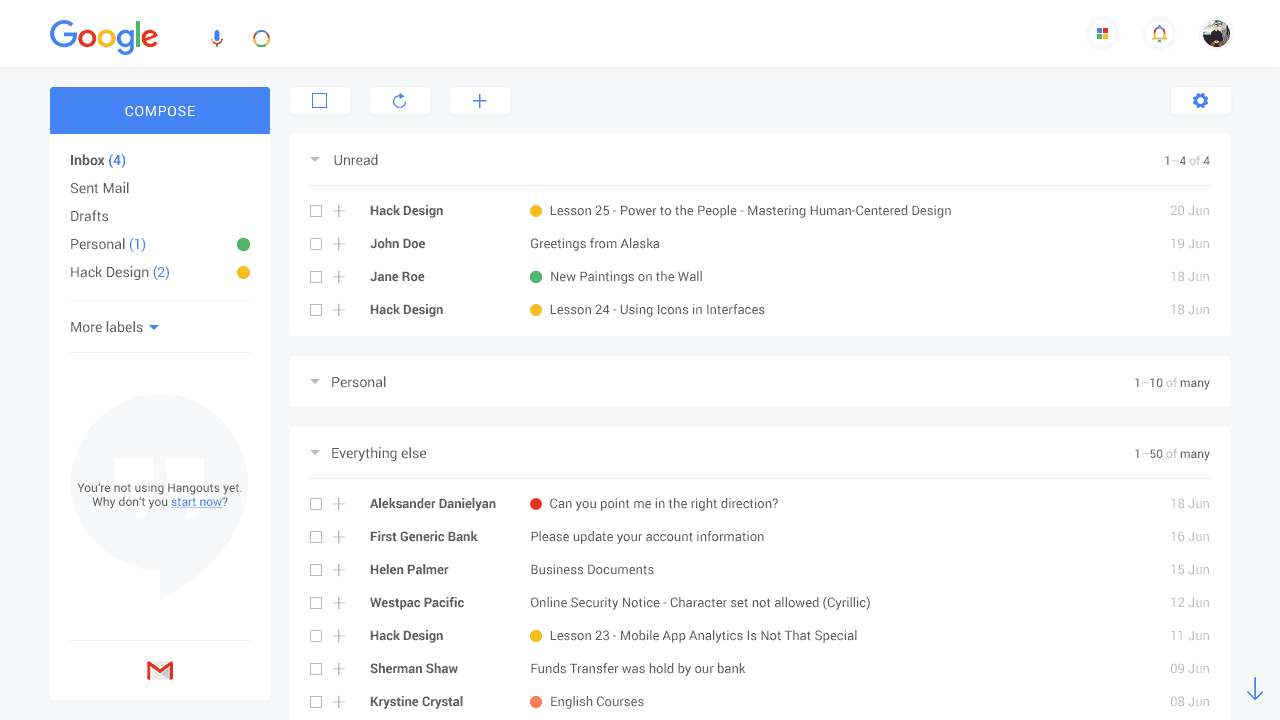Refresh the inbox
Viewport: 1280px width, 720px height.
pyautogui.click(x=400, y=100)
